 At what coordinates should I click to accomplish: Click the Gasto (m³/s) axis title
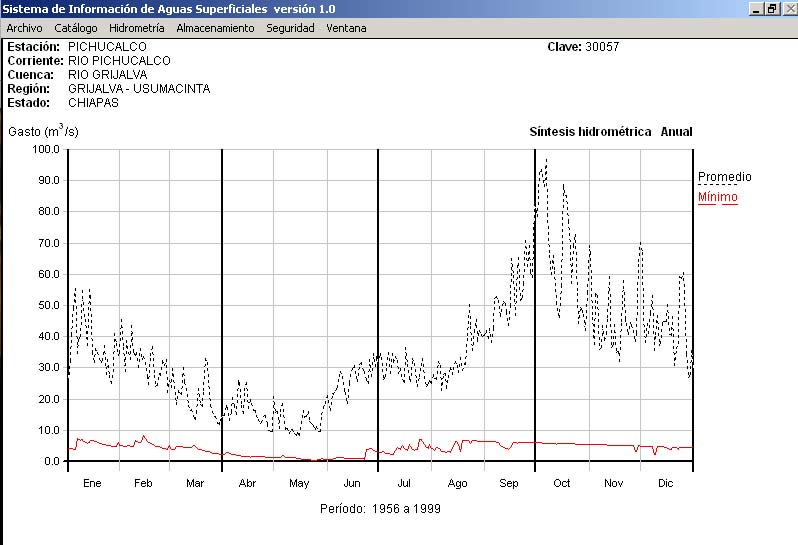coord(43,131)
